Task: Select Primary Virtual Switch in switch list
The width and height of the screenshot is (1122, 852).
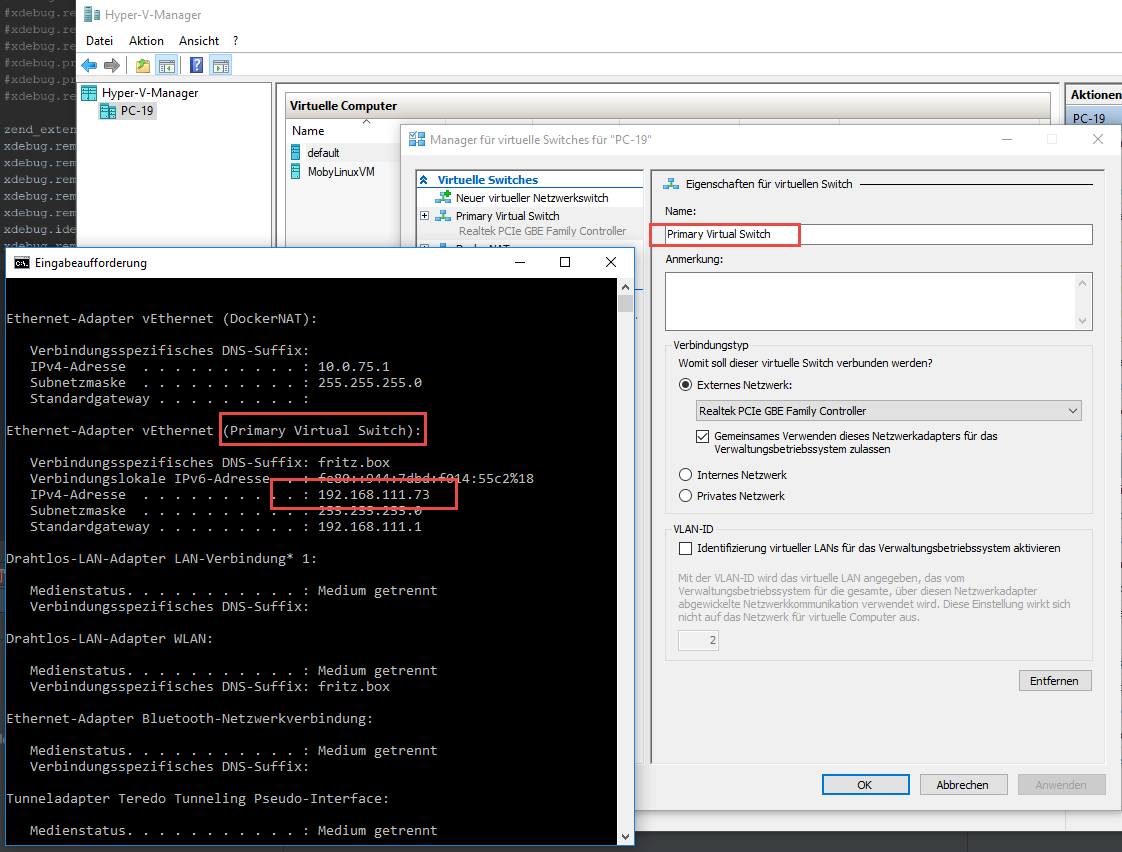Action: tap(507, 216)
